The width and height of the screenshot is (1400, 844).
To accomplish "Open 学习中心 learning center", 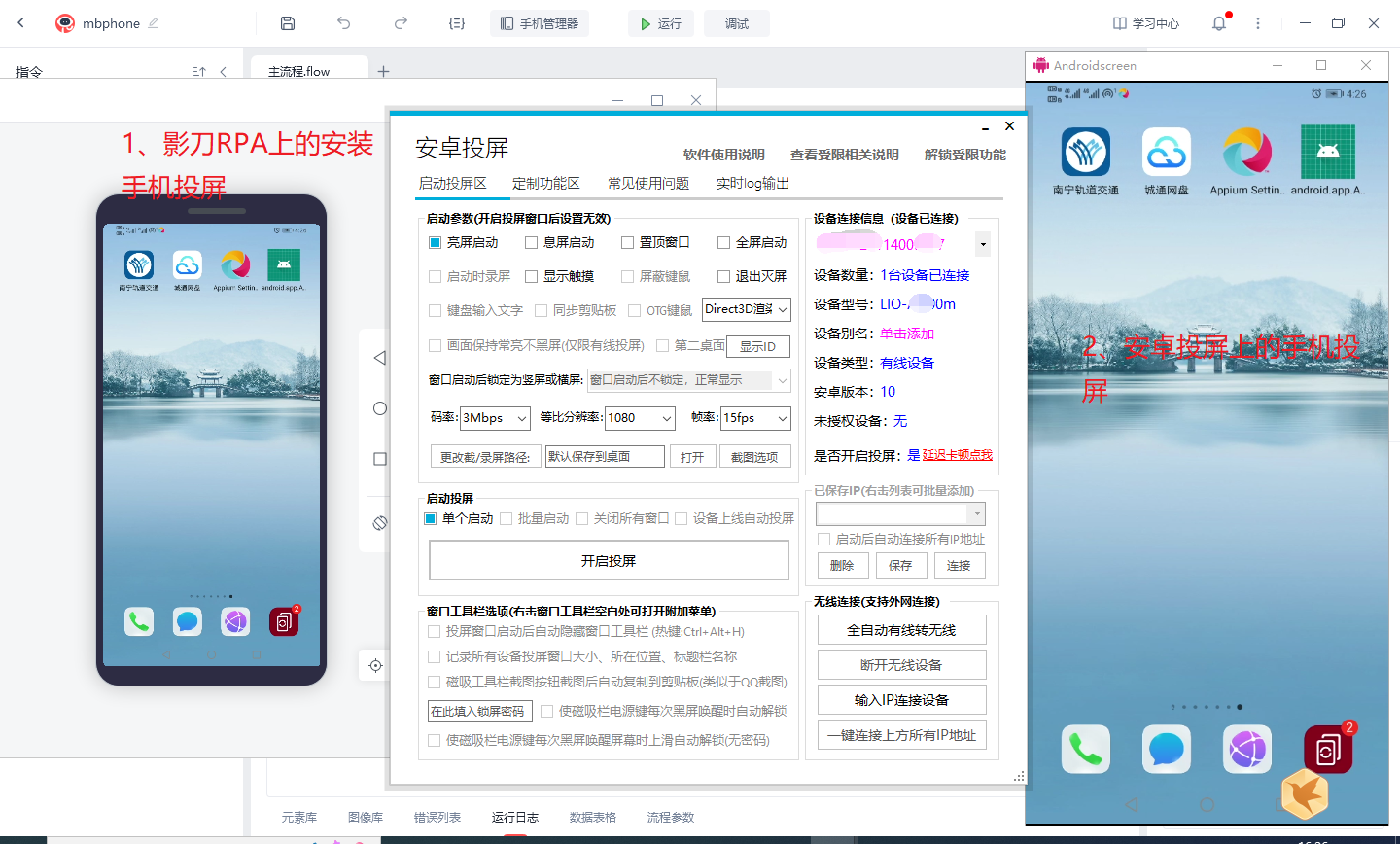I will pyautogui.click(x=1146, y=23).
